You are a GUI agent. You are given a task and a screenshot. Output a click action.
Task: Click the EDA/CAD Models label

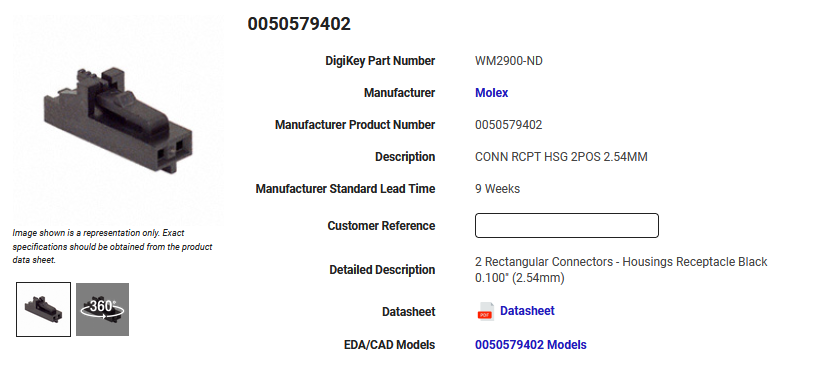pyautogui.click(x=389, y=345)
